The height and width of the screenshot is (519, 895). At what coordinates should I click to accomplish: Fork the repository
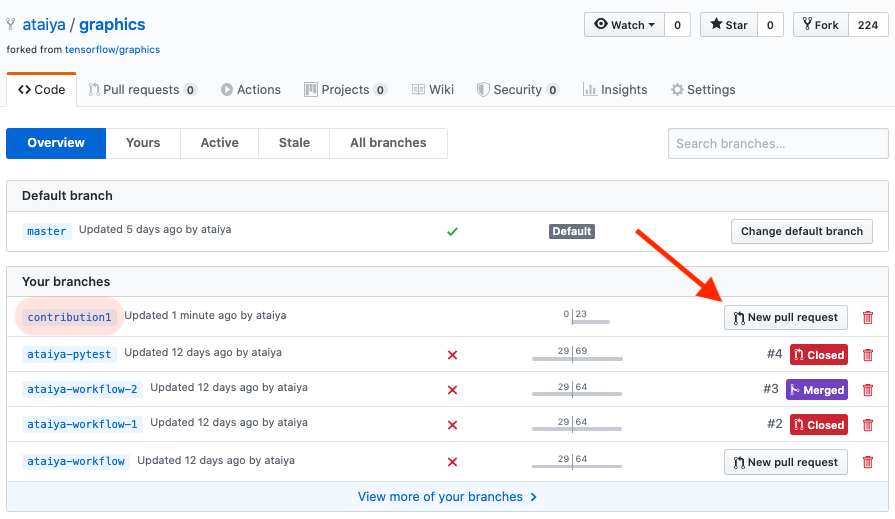[821, 25]
